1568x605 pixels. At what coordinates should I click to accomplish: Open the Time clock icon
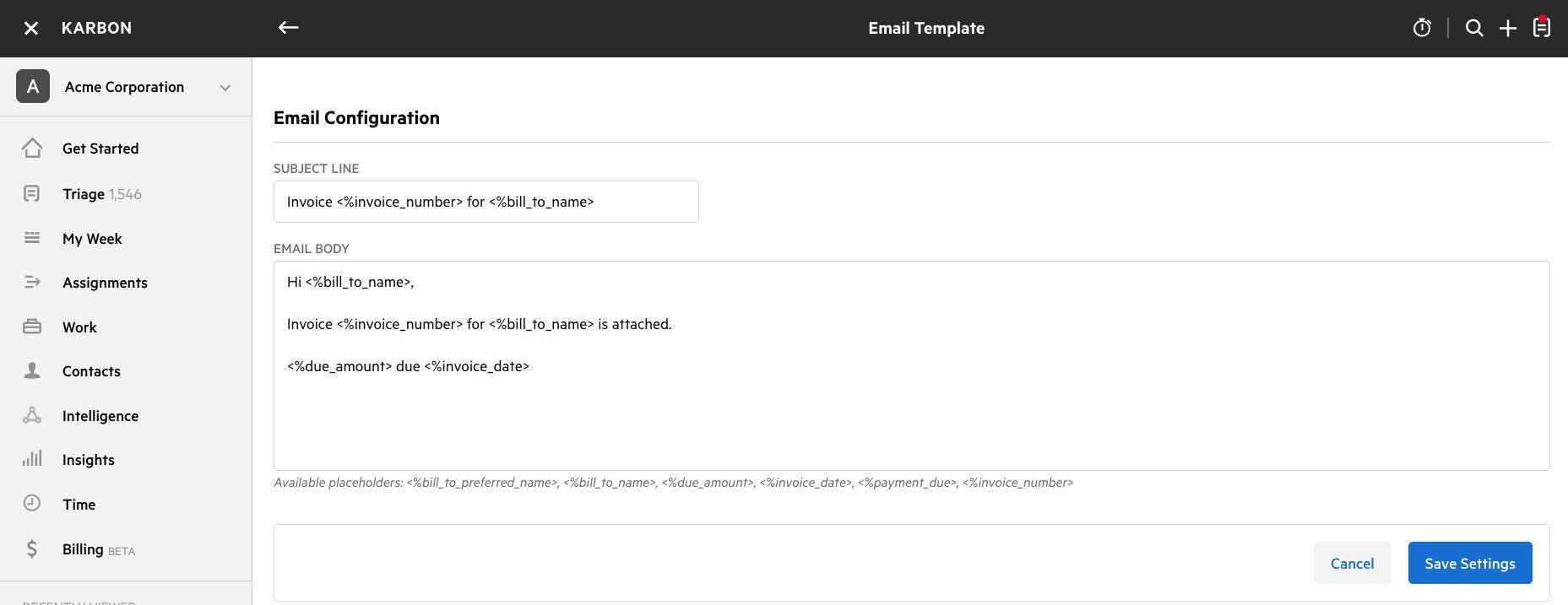coord(31,503)
